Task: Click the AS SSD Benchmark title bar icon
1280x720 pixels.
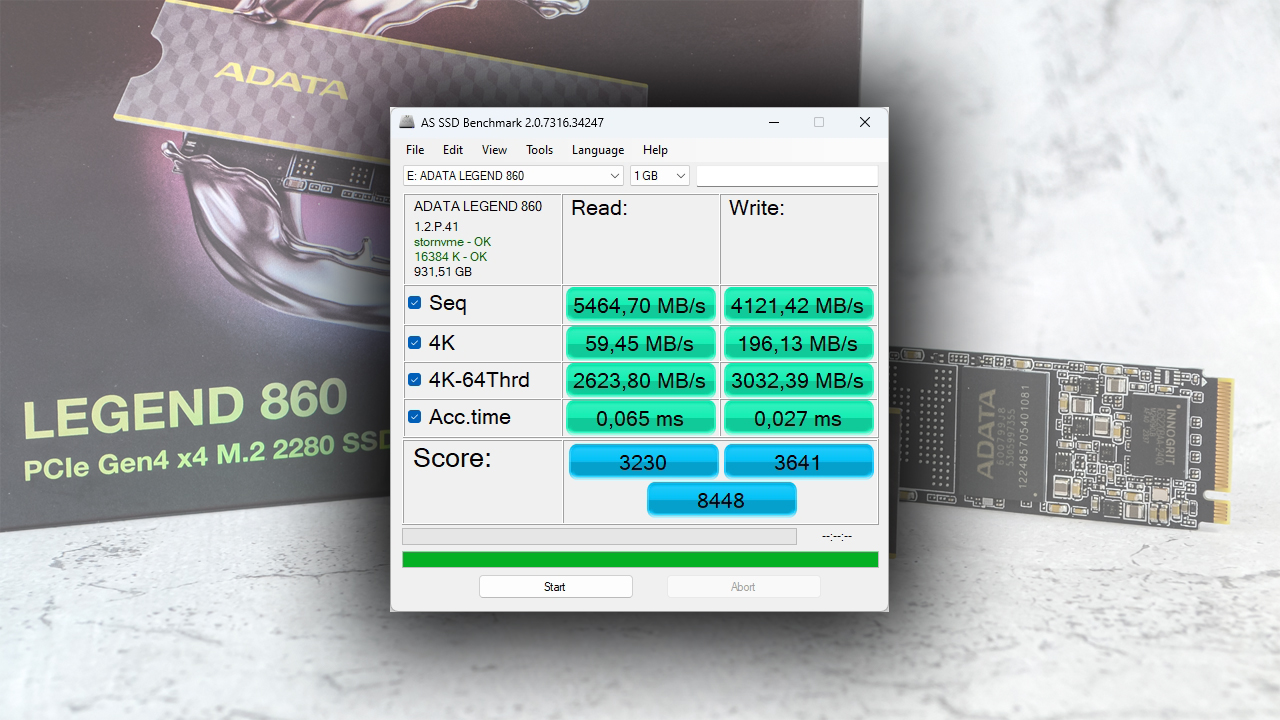Action: click(407, 122)
